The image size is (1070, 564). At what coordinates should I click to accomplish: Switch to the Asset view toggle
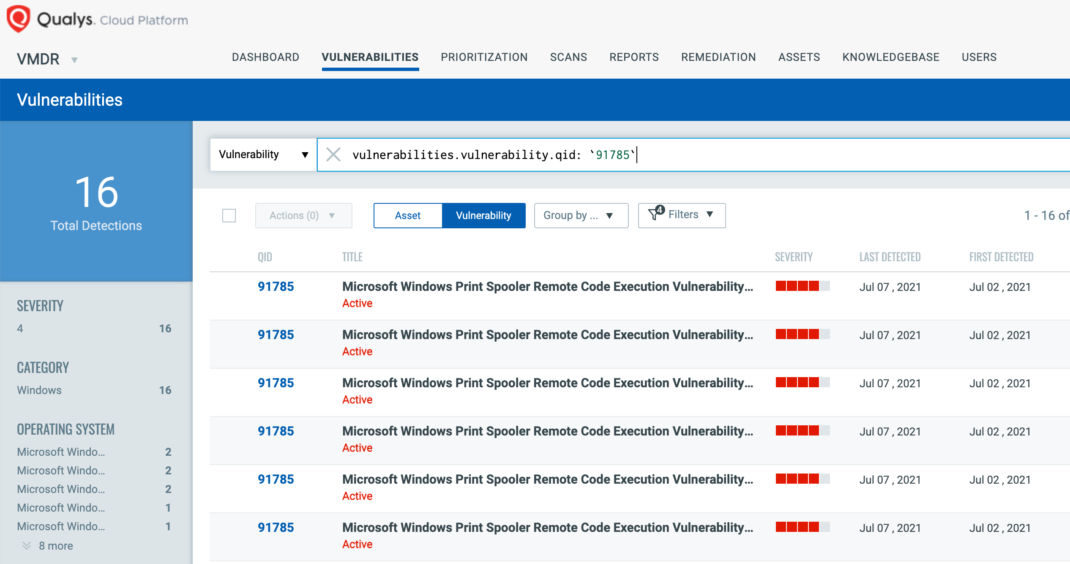point(407,215)
